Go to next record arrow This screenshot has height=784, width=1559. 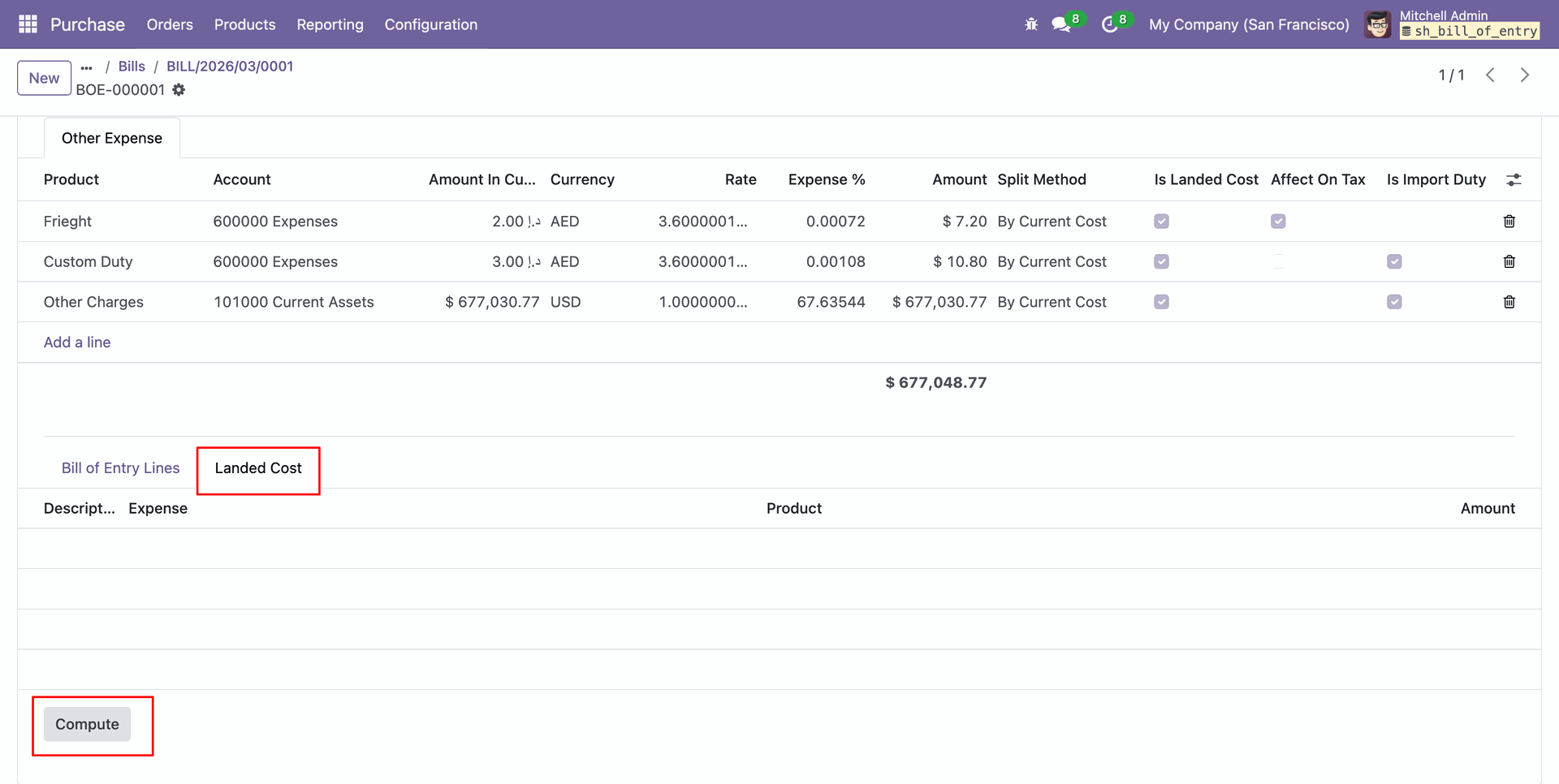coord(1524,75)
